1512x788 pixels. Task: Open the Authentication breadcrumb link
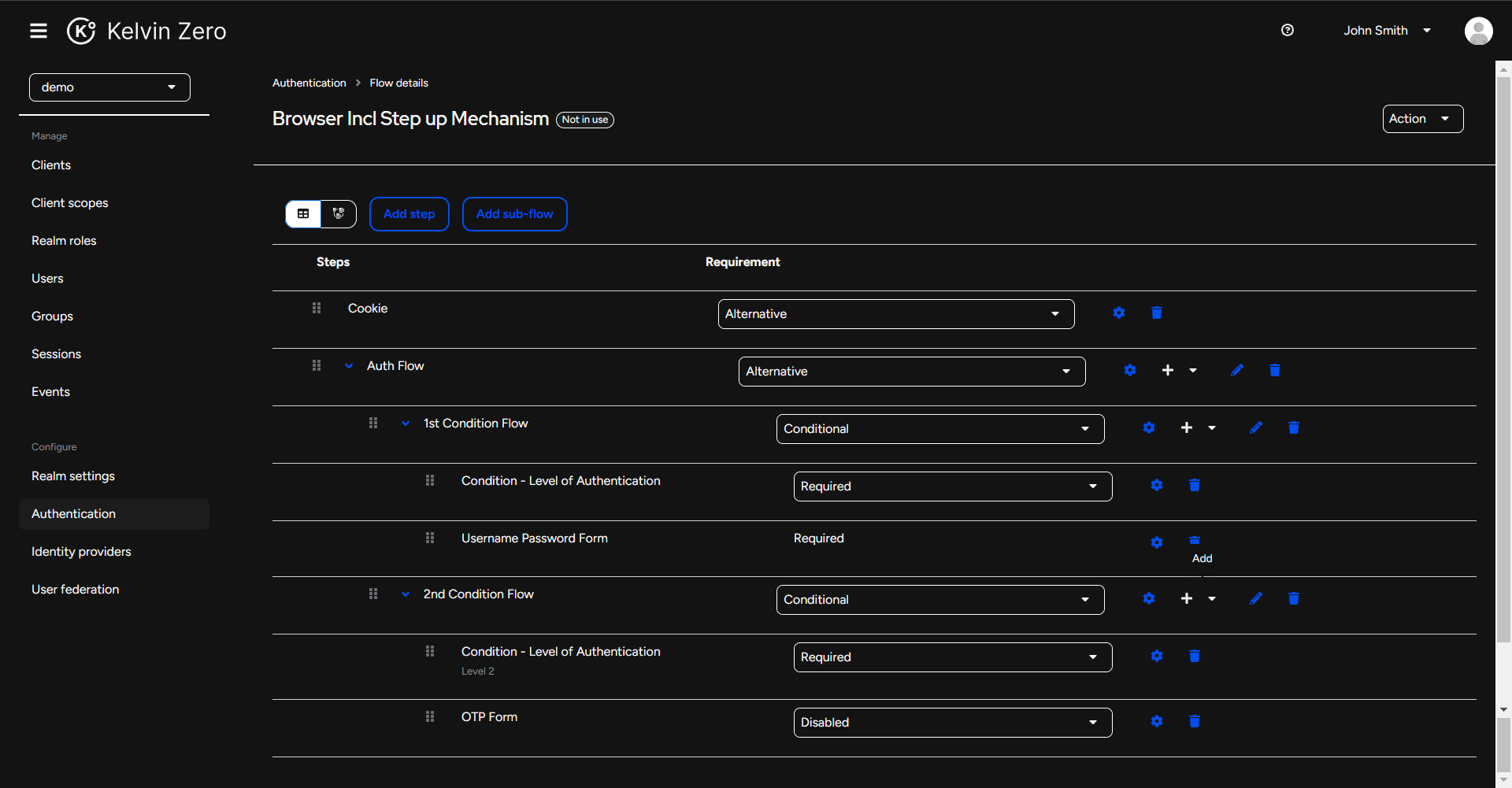click(309, 83)
